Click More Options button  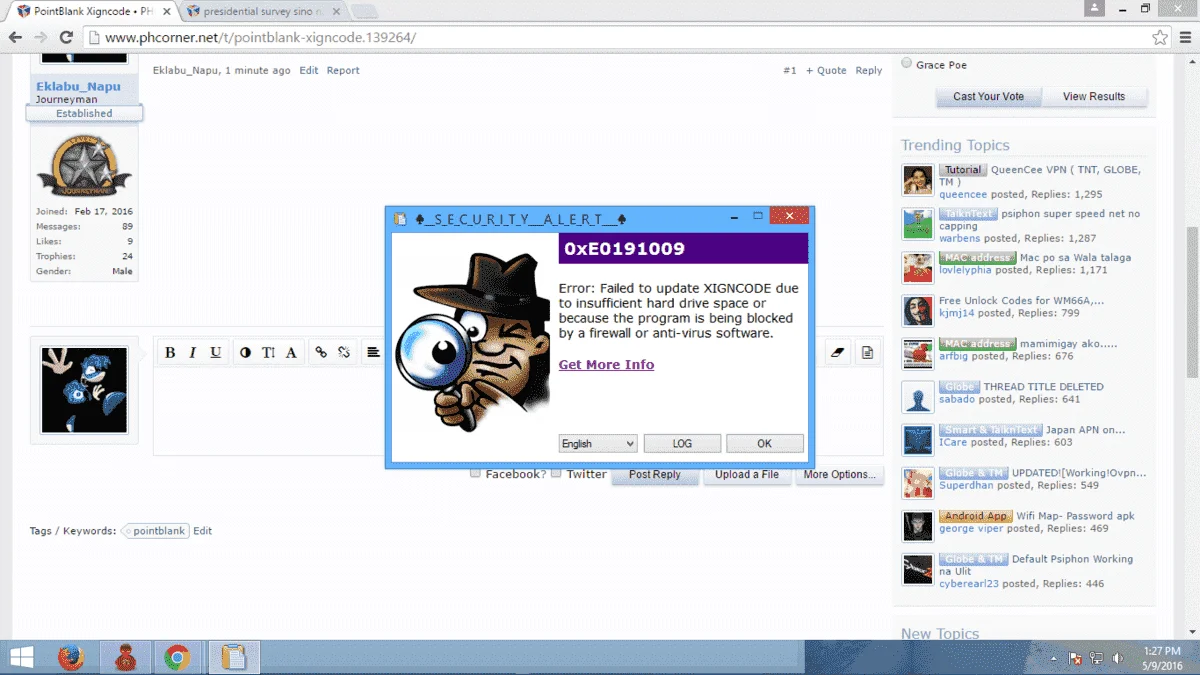point(839,474)
